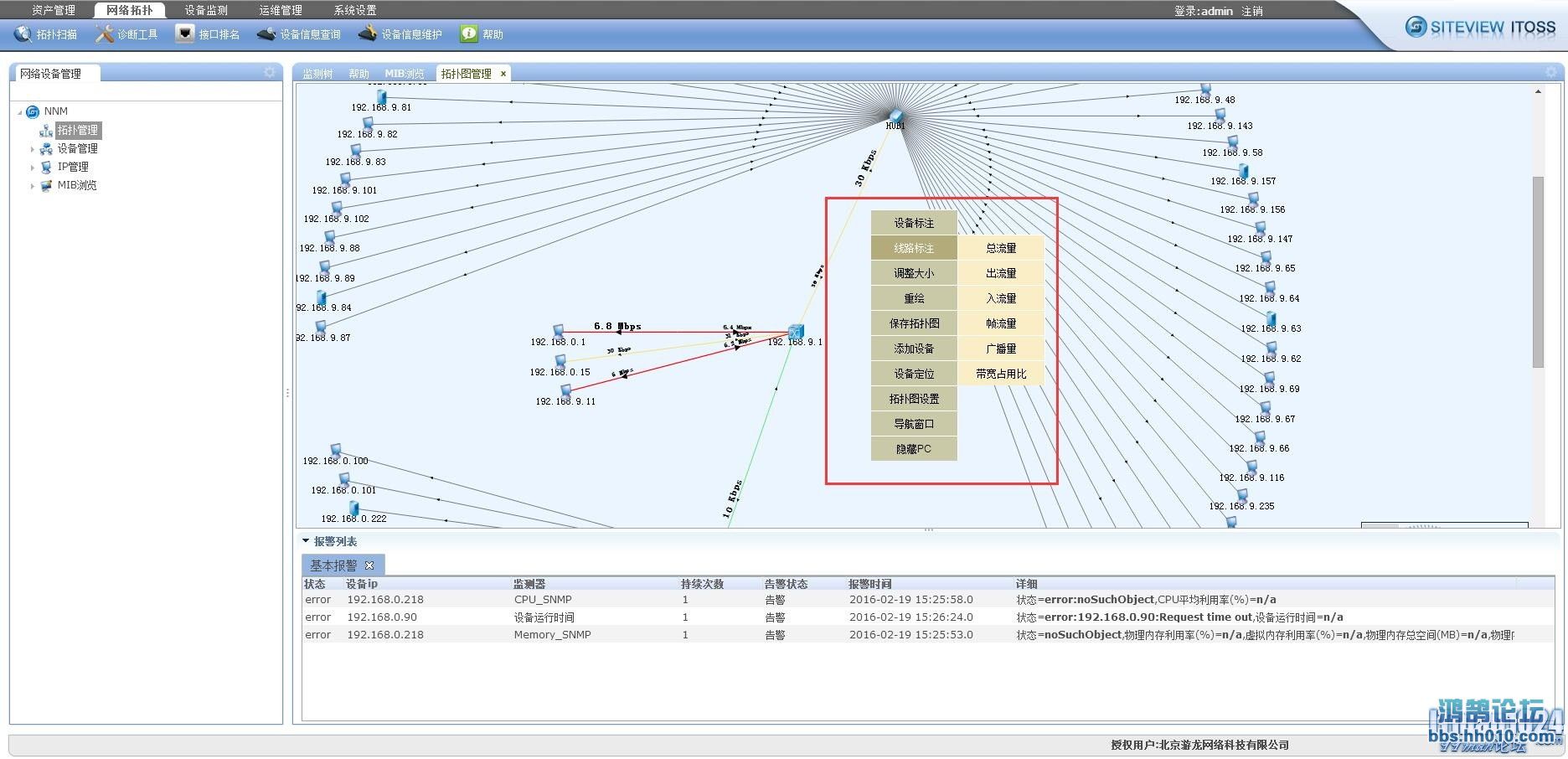Select the 192.168.9.157 device icon

tap(1244, 170)
